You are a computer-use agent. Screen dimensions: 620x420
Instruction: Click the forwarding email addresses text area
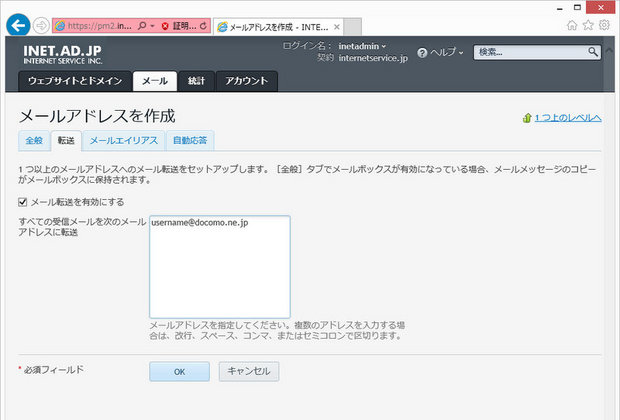point(219,266)
